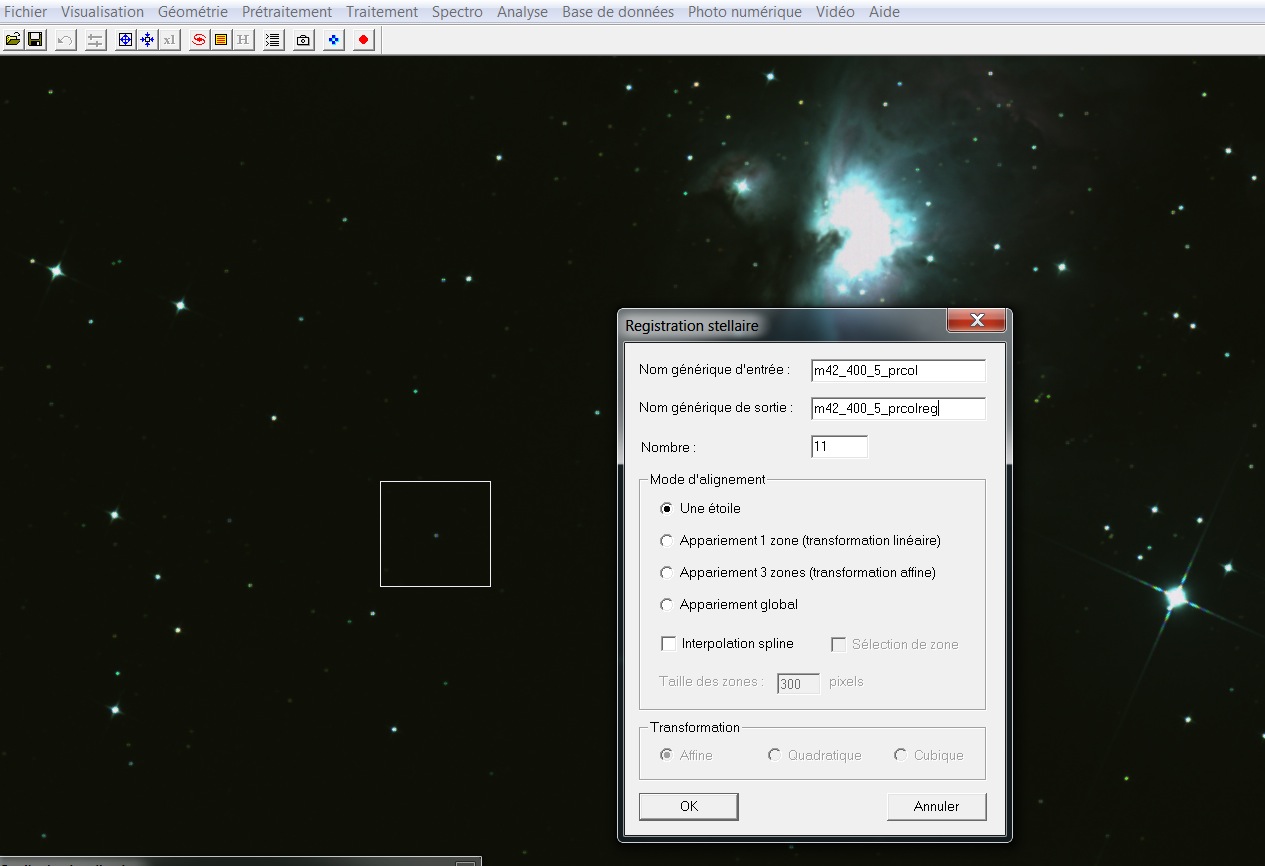
Task: Select the 'Une étoile' alignment mode
Action: tap(667, 508)
